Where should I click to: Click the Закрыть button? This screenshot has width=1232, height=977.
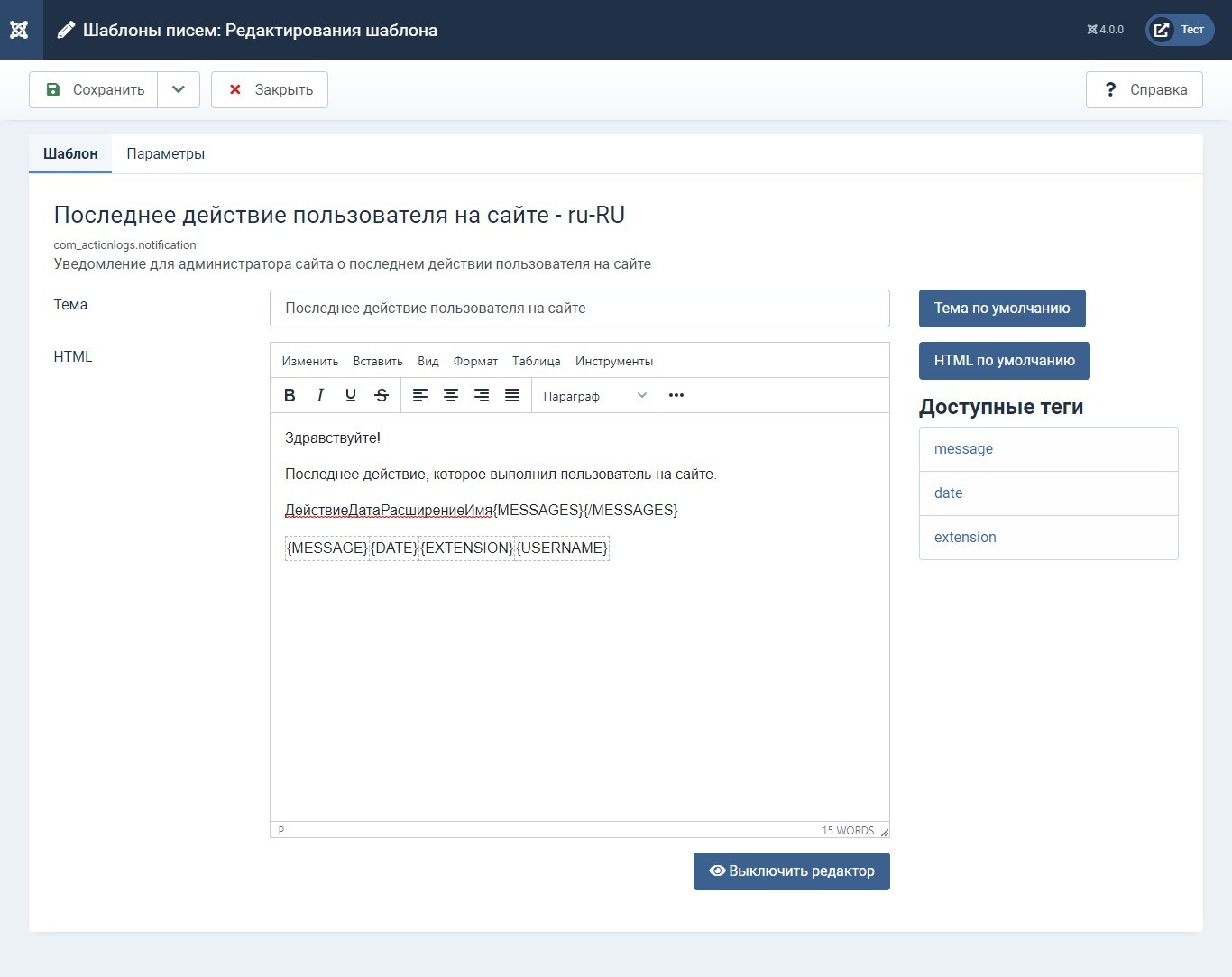[x=270, y=89]
